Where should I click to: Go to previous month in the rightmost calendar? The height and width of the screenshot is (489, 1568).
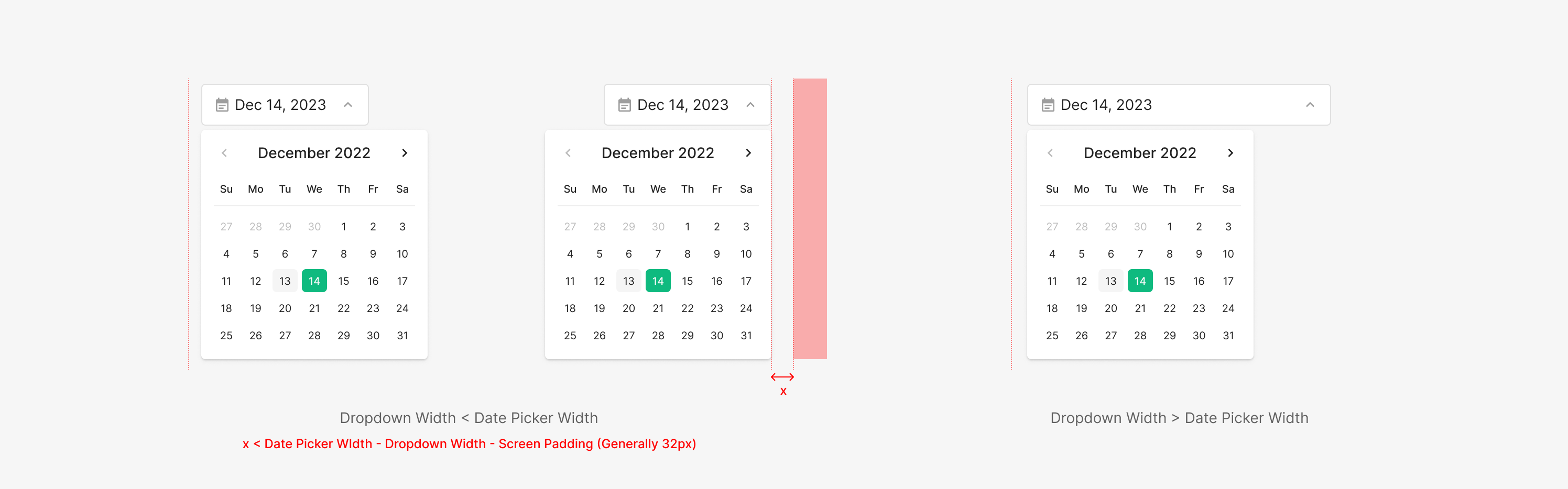(1050, 153)
